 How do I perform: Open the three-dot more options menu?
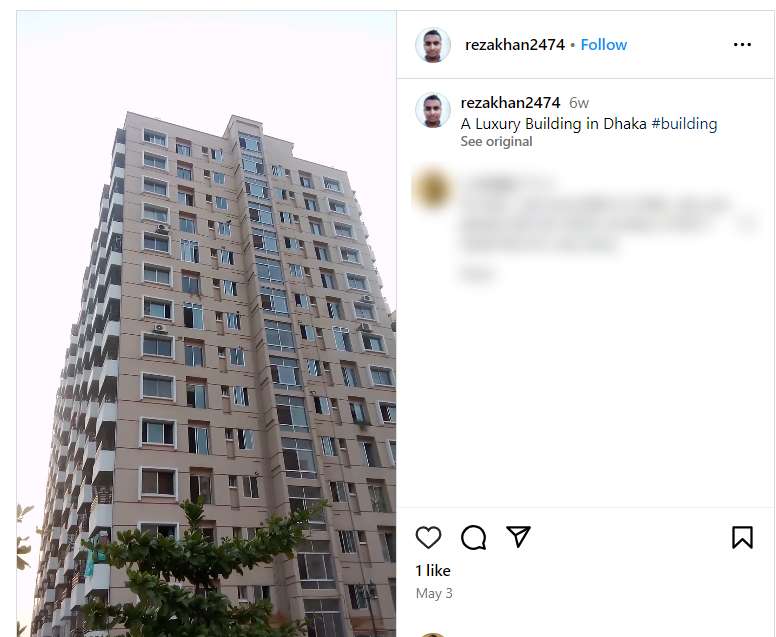[742, 45]
